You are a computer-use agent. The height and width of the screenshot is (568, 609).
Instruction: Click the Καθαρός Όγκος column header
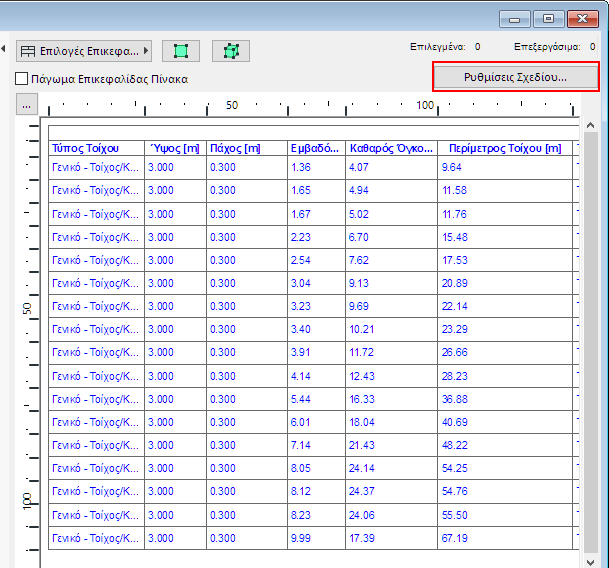tap(390, 148)
